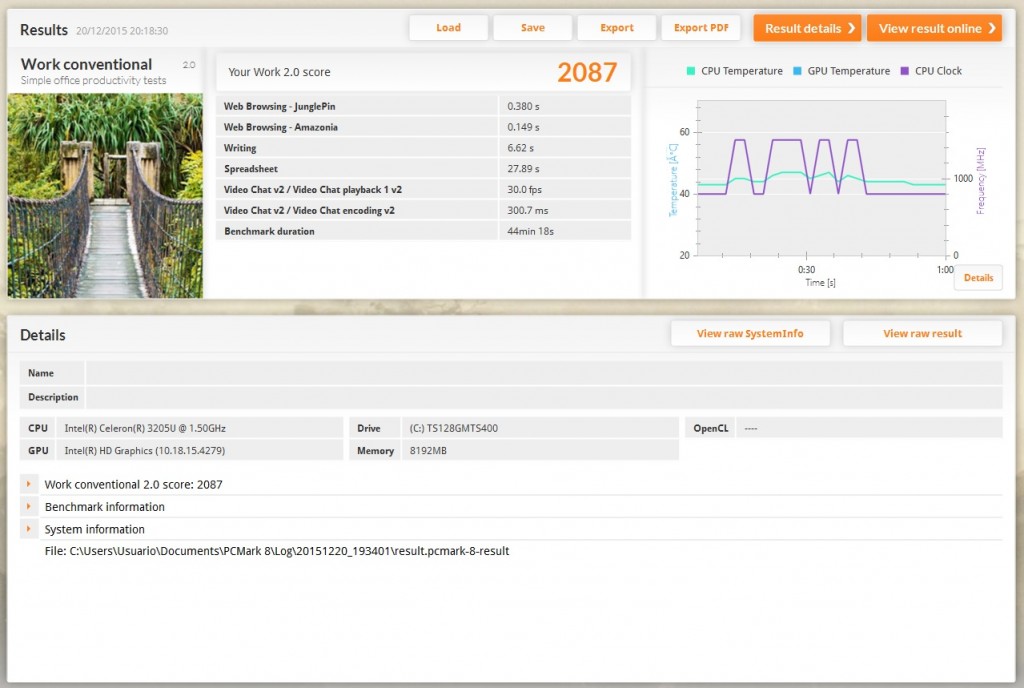The image size is (1024, 688).
Task: Click View raw SystemInfo
Action: point(751,333)
